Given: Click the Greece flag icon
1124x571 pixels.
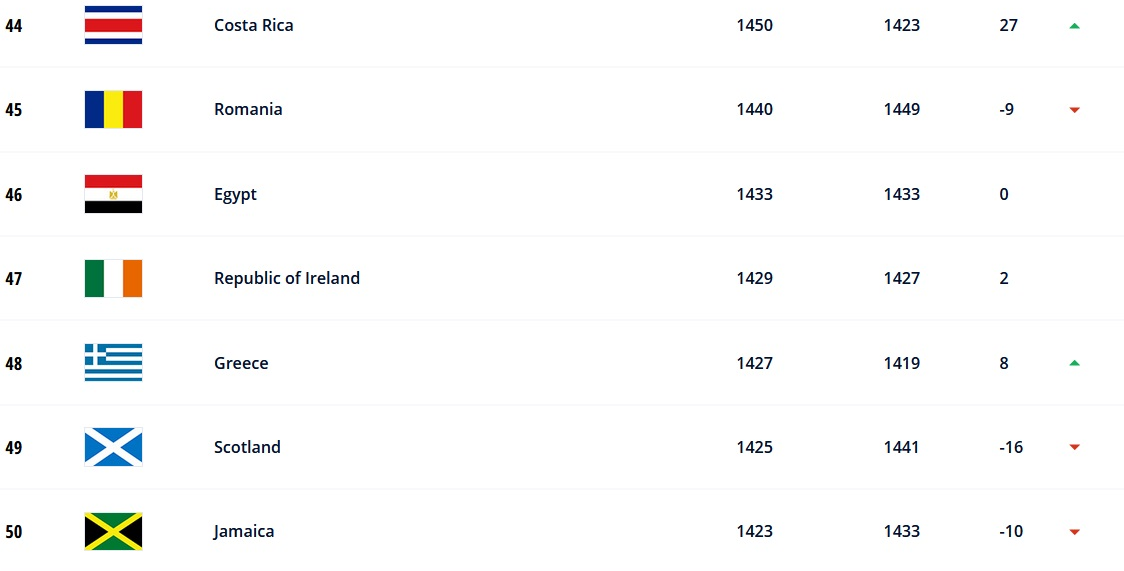Looking at the screenshot, I should [x=113, y=363].
